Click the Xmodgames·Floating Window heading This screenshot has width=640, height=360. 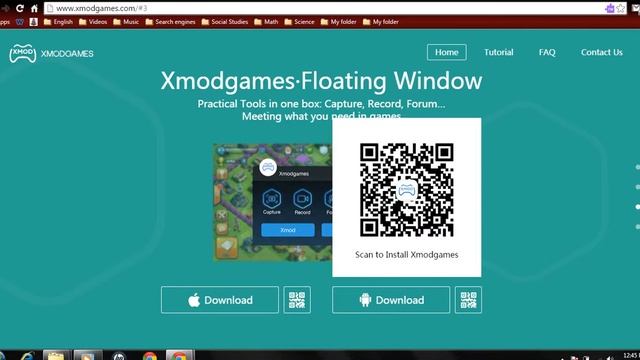point(321,81)
